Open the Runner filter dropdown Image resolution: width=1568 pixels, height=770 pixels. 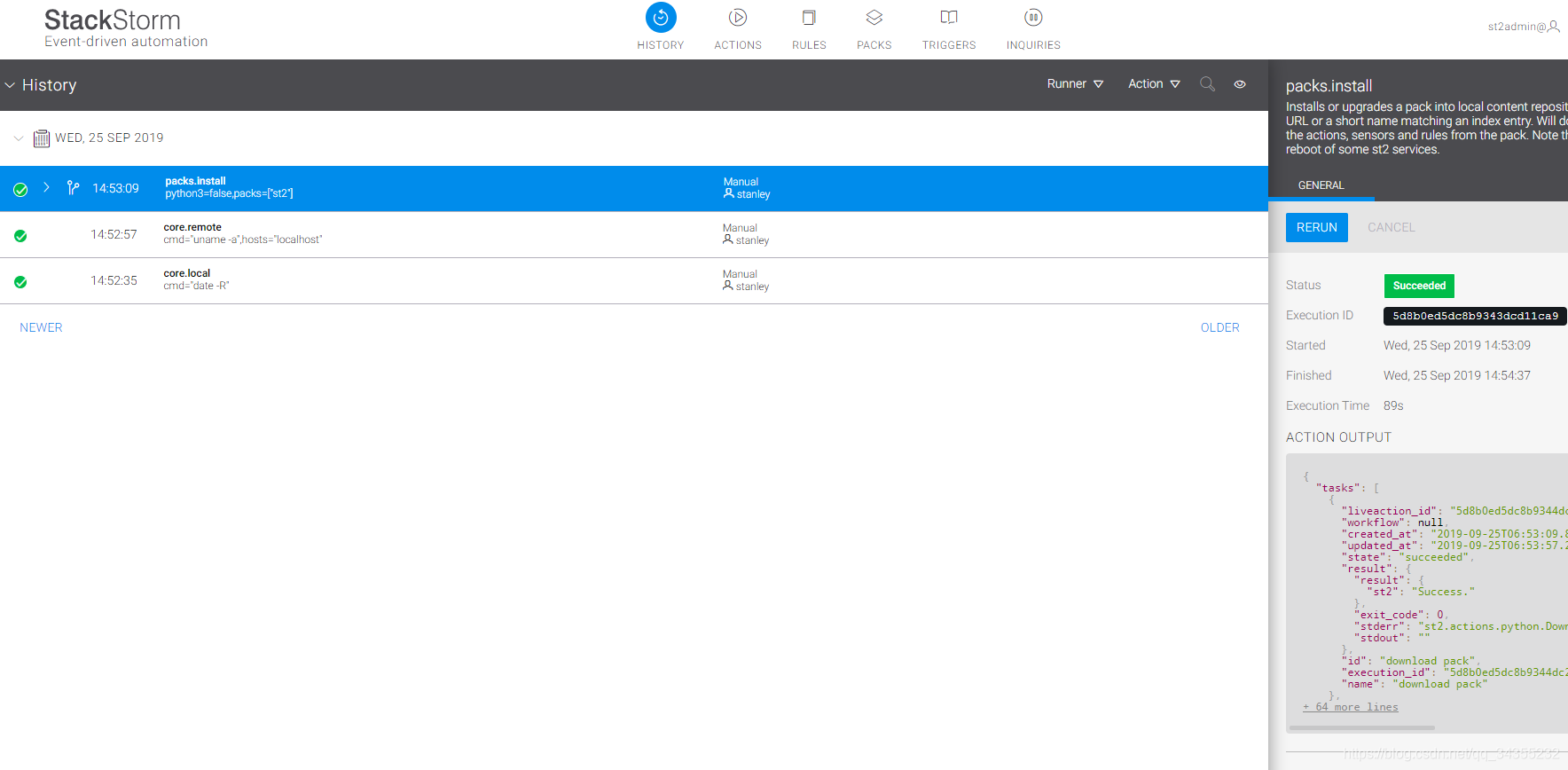coord(1075,84)
